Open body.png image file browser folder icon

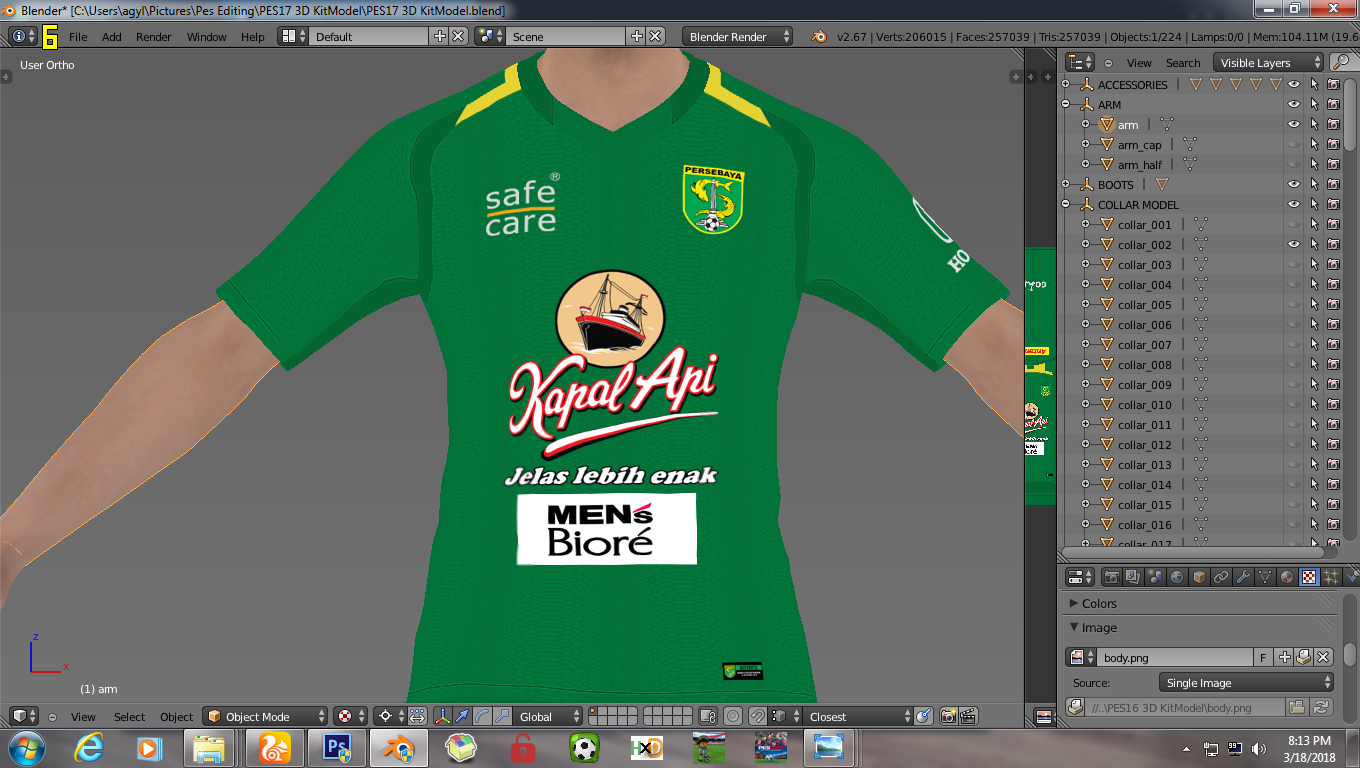[x=1297, y=707]
